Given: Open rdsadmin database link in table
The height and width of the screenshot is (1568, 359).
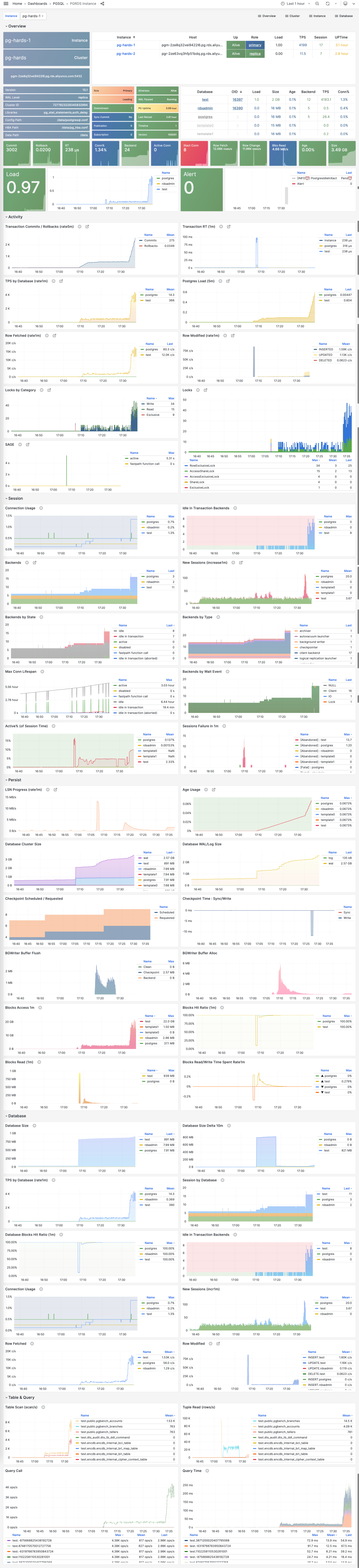Looking at the screenshot, I should click(205, 108).
